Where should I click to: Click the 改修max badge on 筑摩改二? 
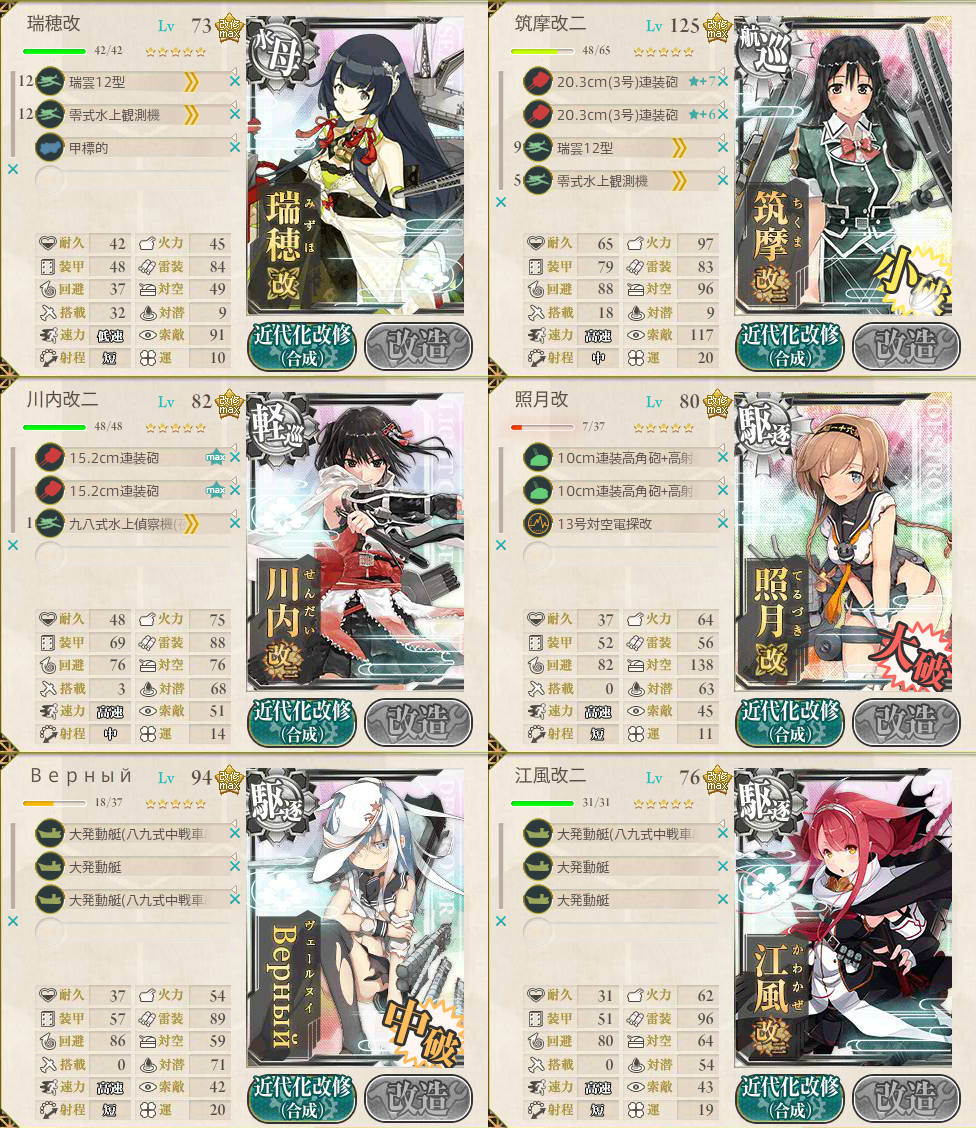(x=717, y=29)
